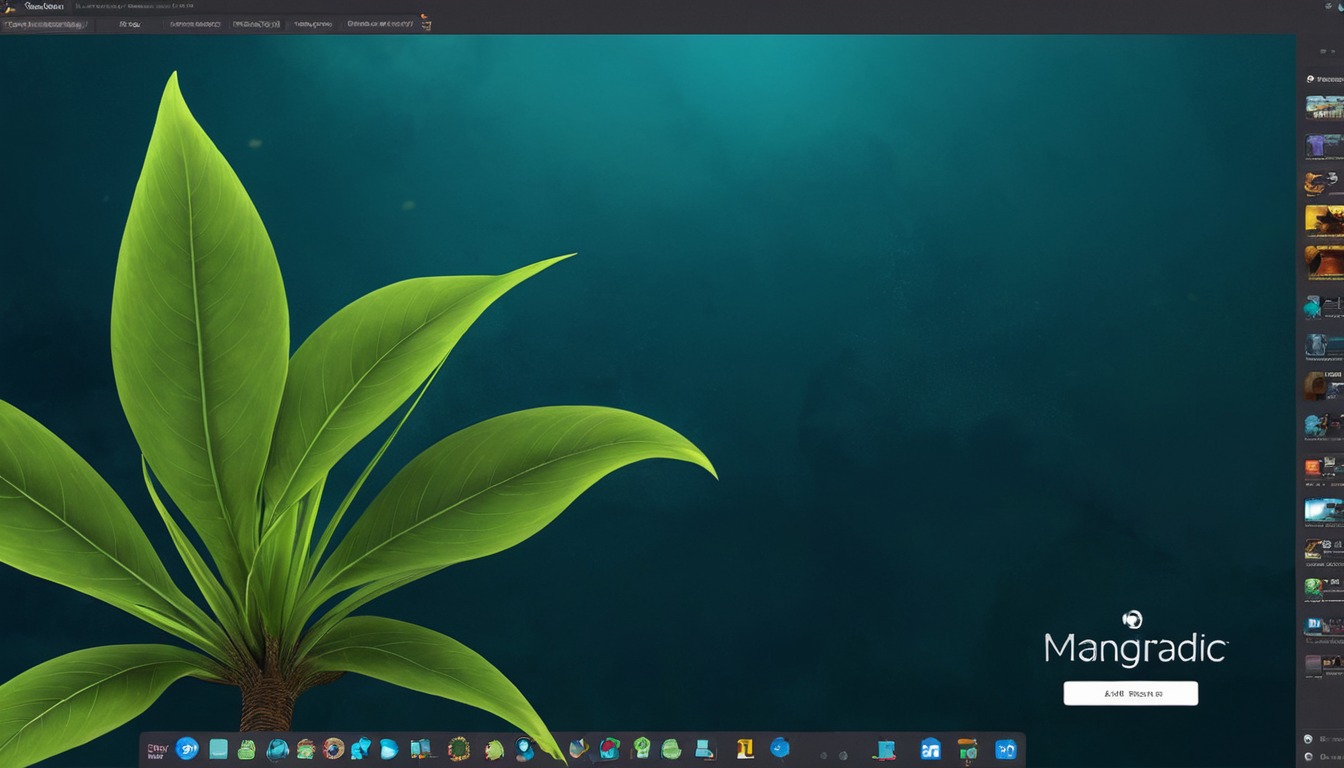The width and height of the screenshot is (1344, 768).
Task: Select the yellow thumbnail with dark silhouette
Action: pyautogui.click(x=1325, y=220)
